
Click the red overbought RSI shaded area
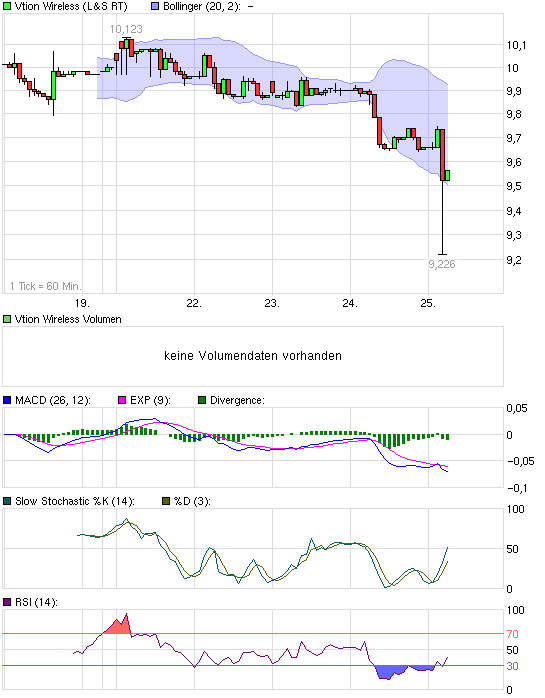click(x=118, y=627)
